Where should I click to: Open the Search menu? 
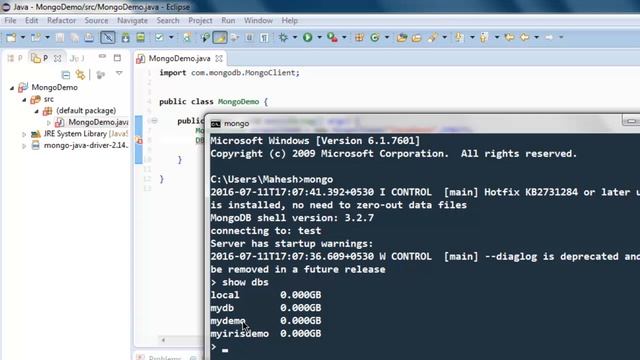(x=168, y=20)
